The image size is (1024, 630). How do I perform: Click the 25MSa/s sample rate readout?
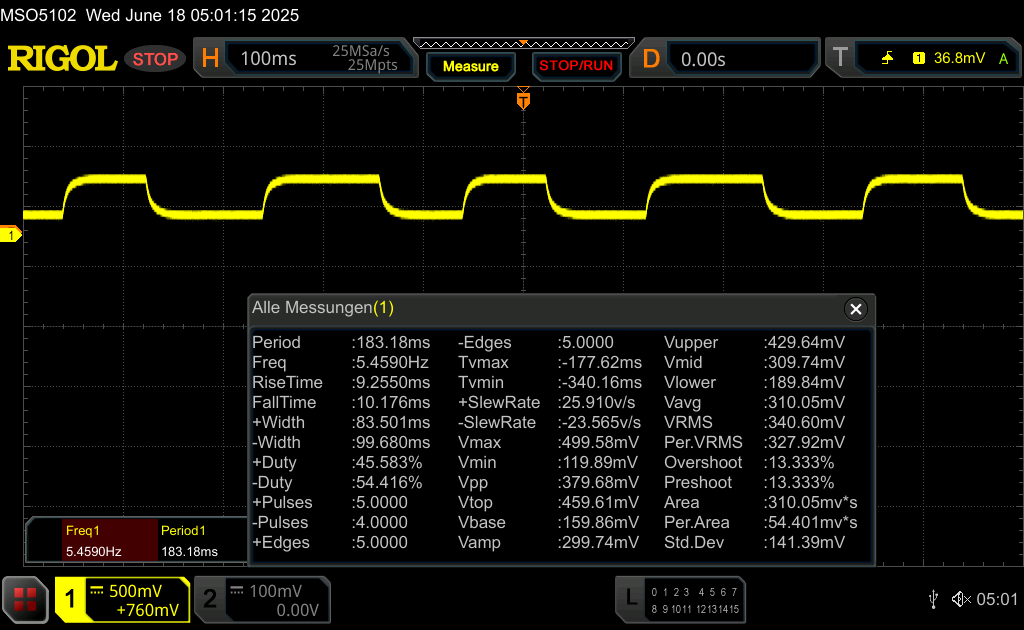360,51
